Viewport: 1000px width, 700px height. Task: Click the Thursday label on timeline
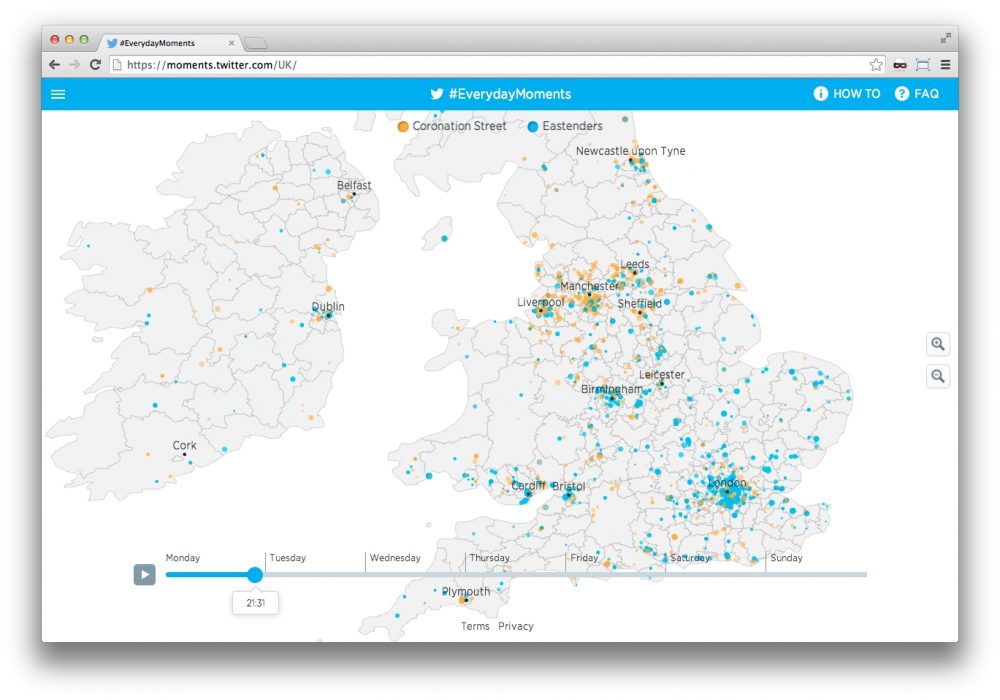point(489,558)
